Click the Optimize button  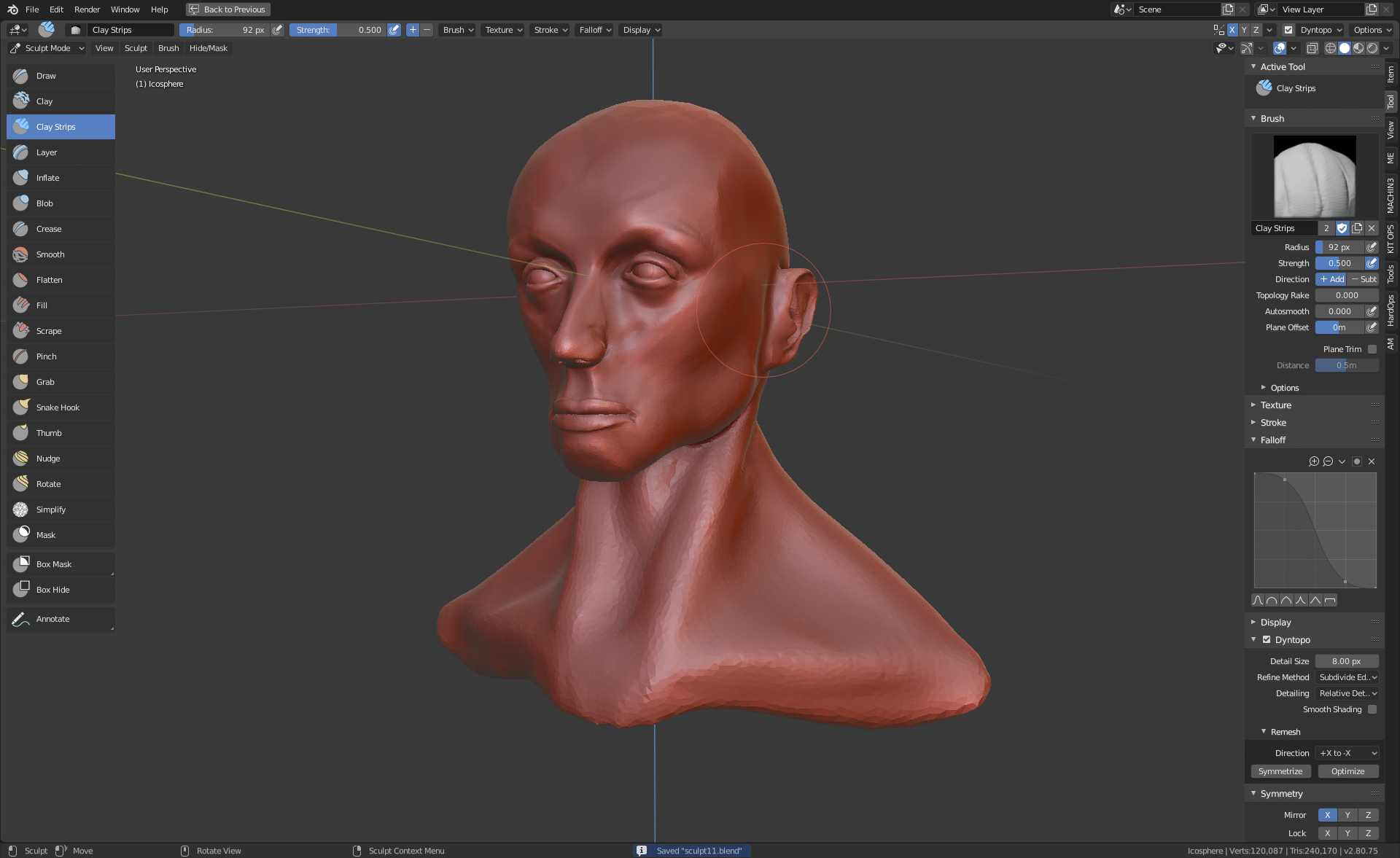(1347, 771)
